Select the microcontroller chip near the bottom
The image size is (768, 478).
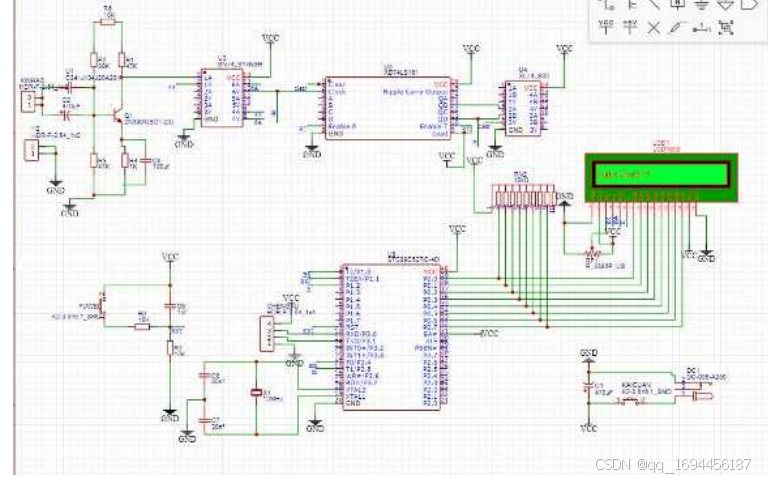[x=391, y=338]
